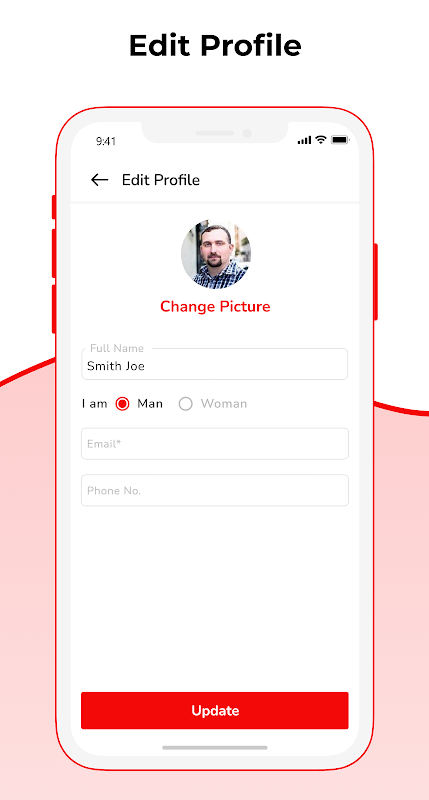Focus the Phone No. input field
The width and height of the screenshot is (429, 800).
click(x=215, y=490)
